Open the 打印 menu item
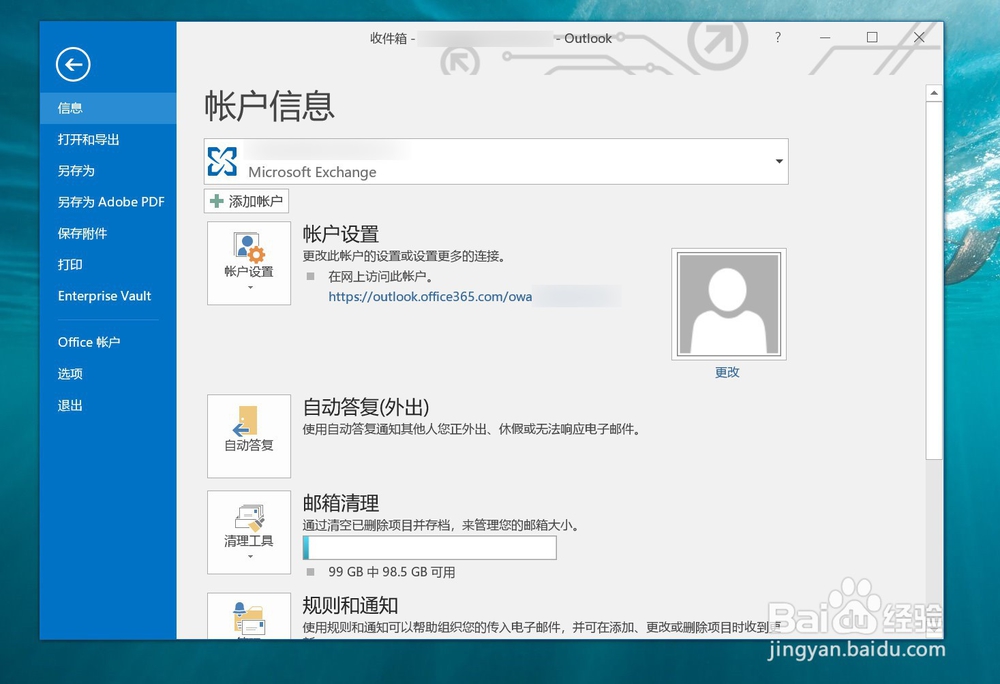 coord(108,265)
